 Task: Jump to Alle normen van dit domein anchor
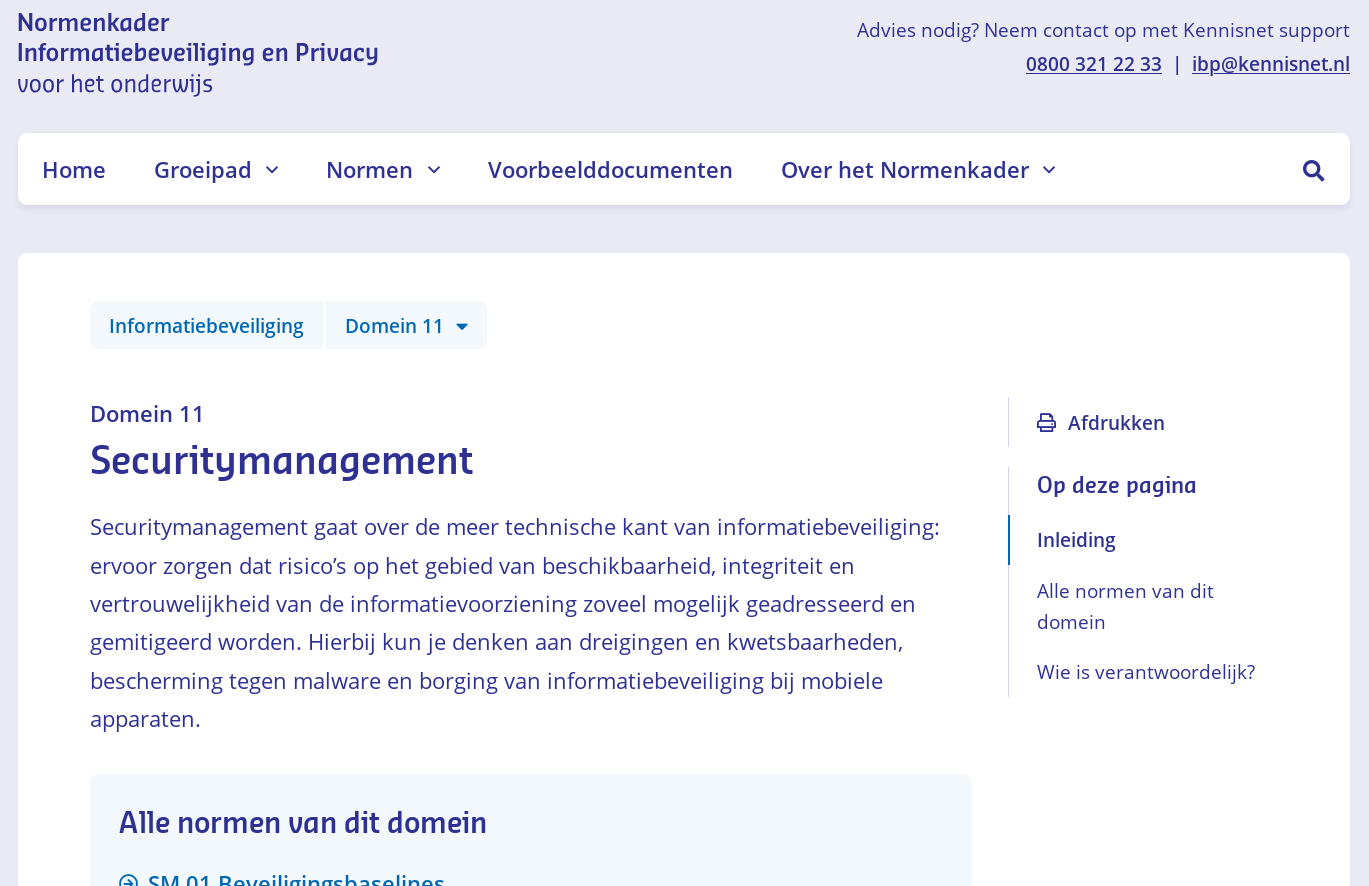(x=1125, y=606)
